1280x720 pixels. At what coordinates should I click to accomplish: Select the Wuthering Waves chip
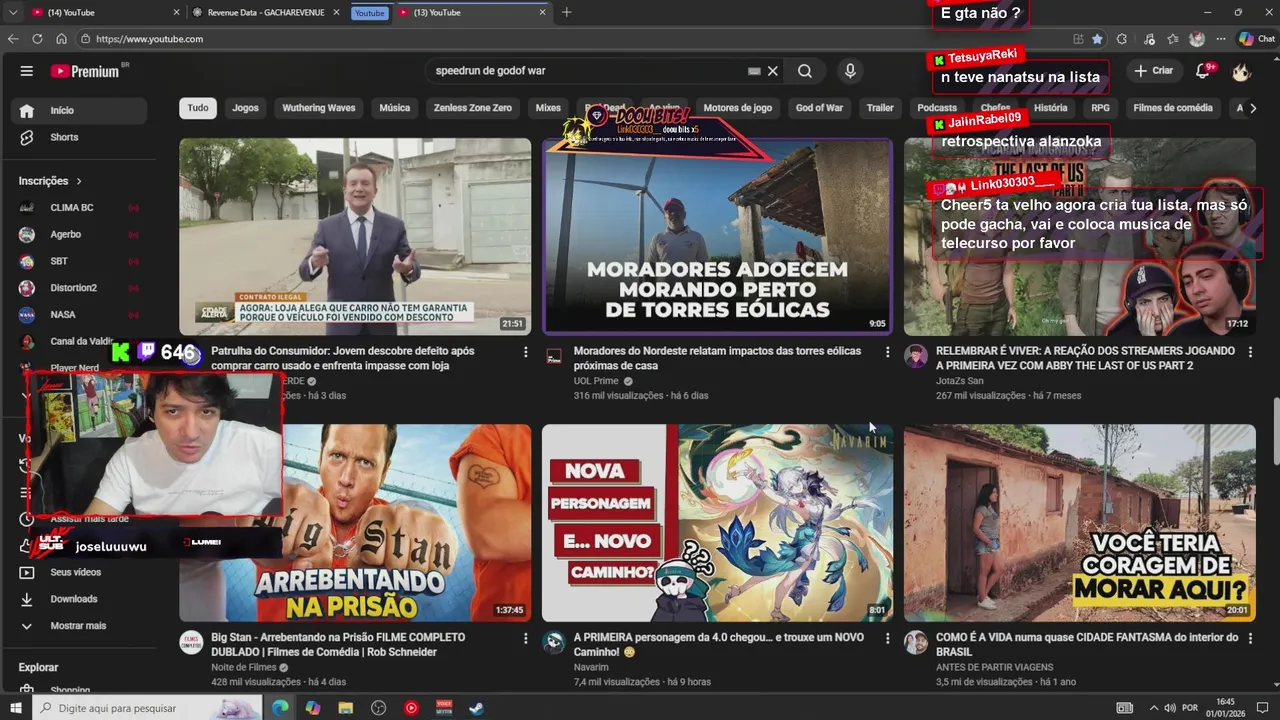click(318, 108)
